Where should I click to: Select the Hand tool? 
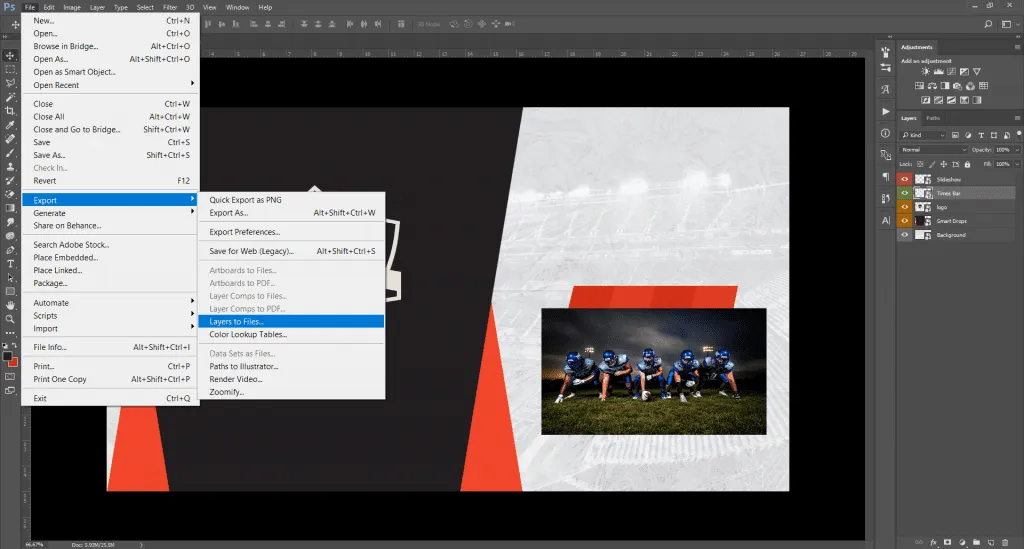coord(10,304)
